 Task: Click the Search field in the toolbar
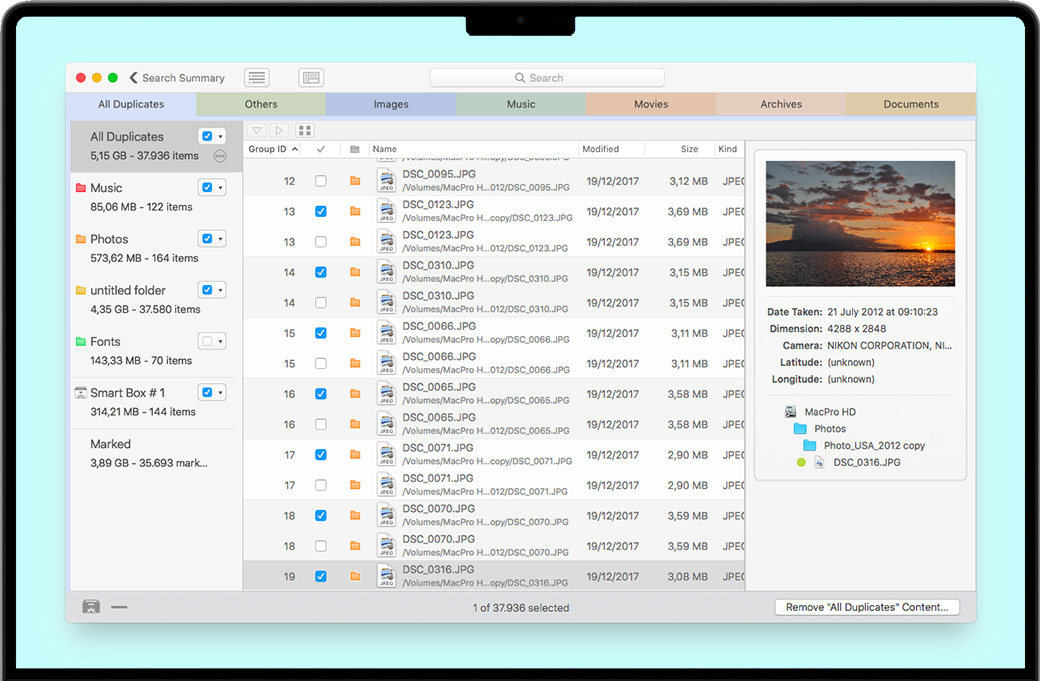point(547,78)
